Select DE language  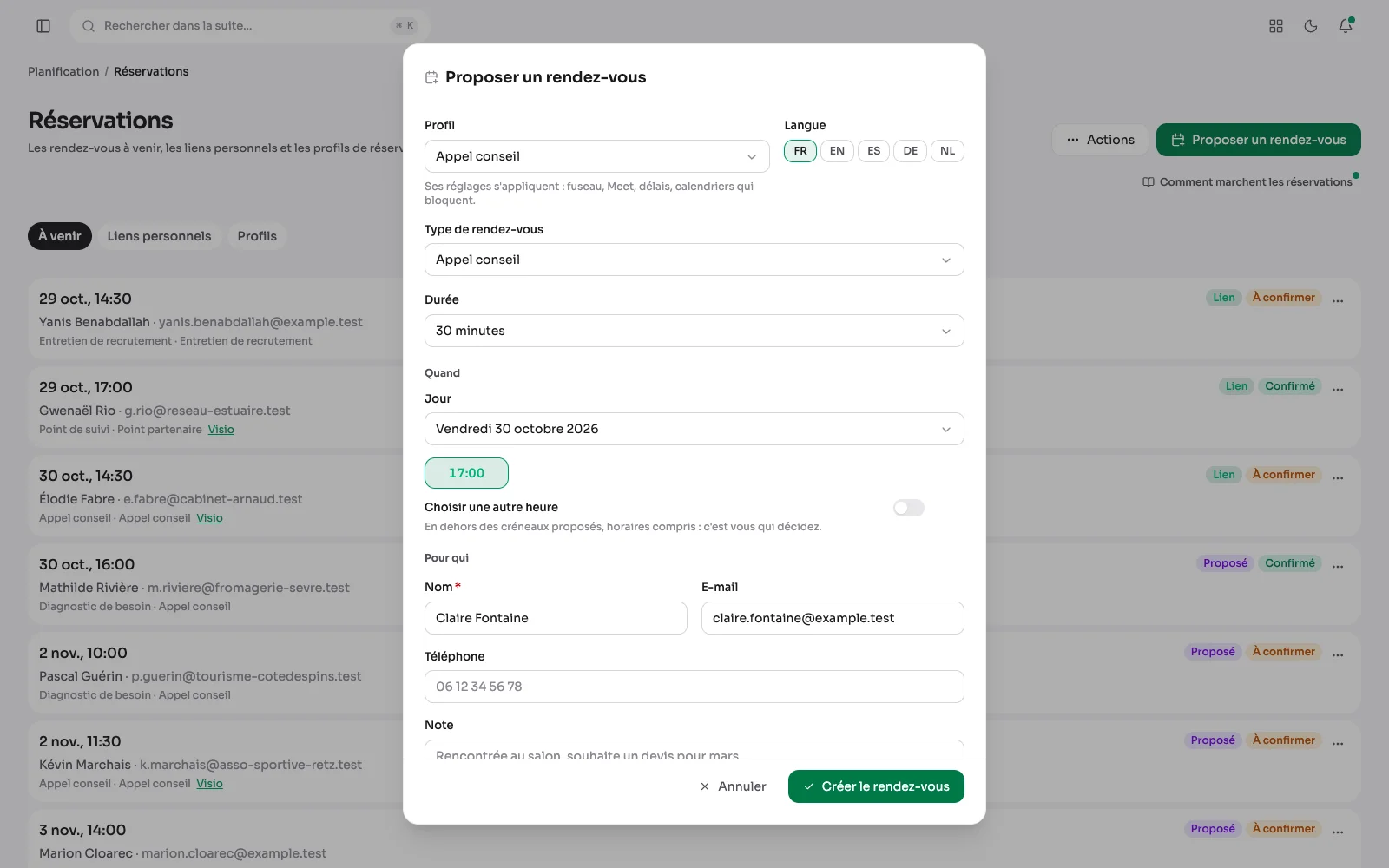click(910, 151)
